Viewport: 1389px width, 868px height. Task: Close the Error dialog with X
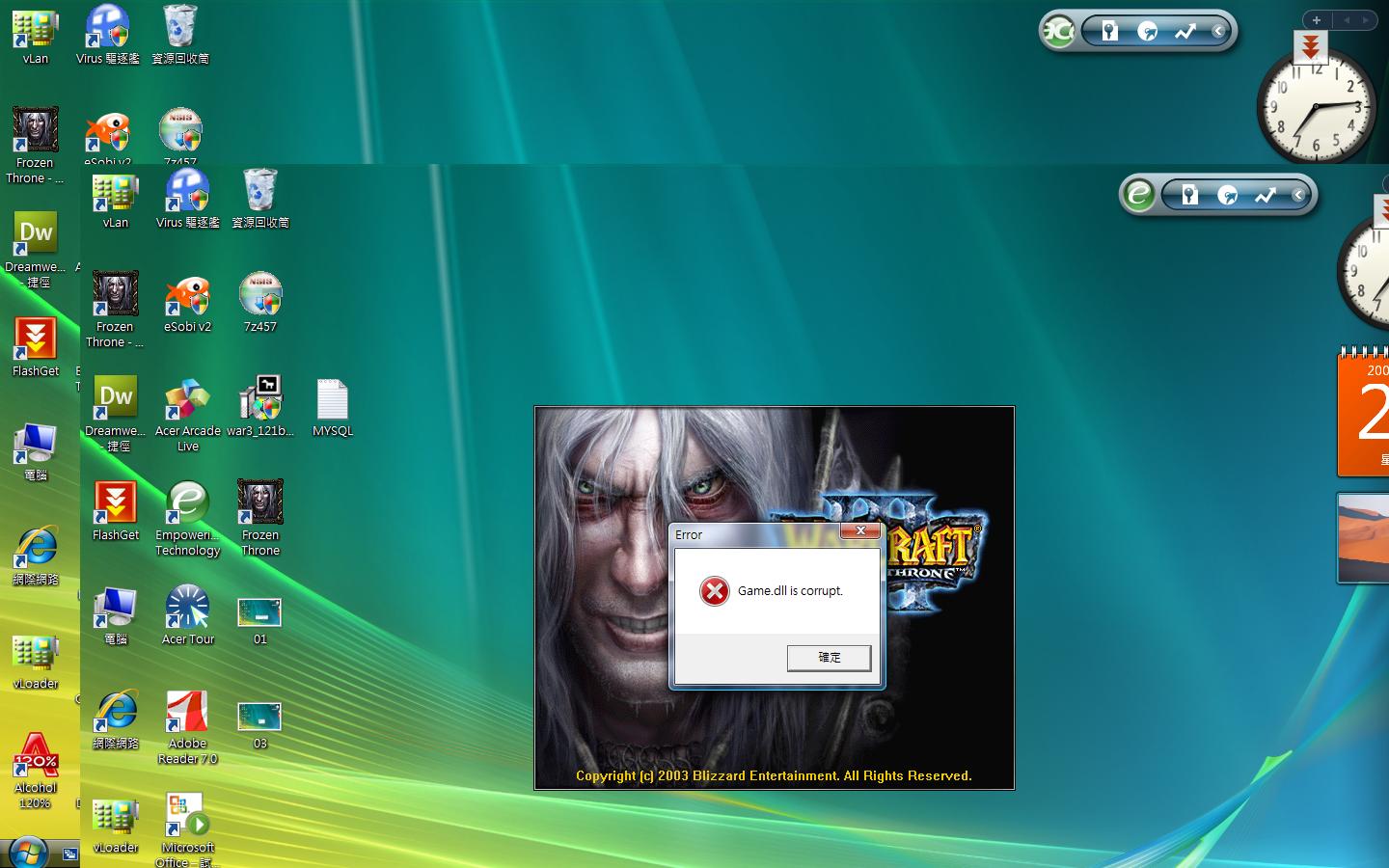(x=860, y=531)
